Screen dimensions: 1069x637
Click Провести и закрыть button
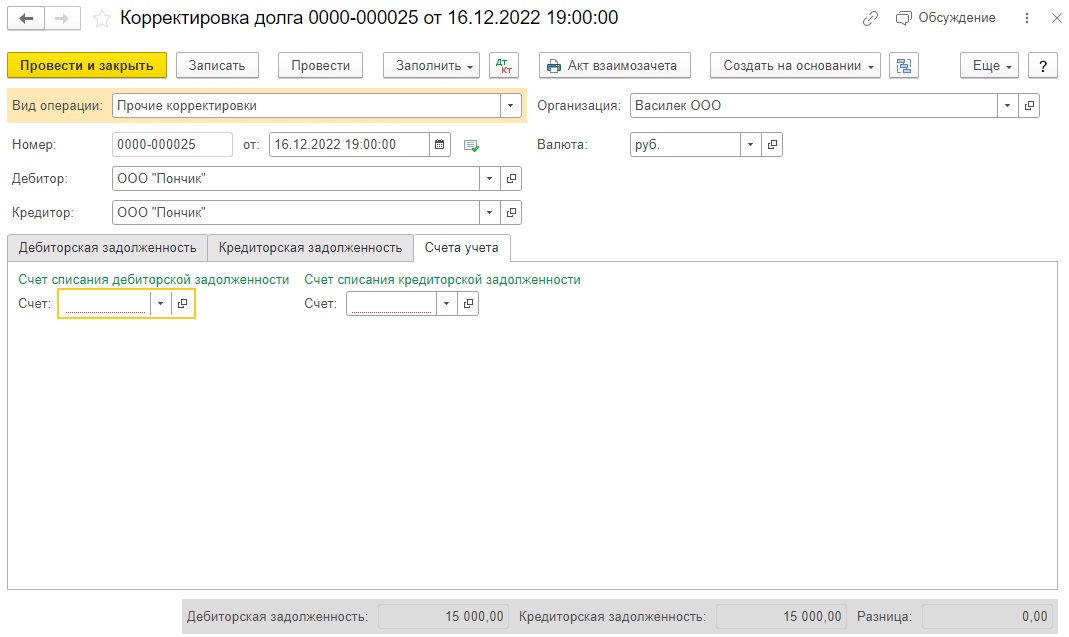pyautogui.click(x=87, y=65)
